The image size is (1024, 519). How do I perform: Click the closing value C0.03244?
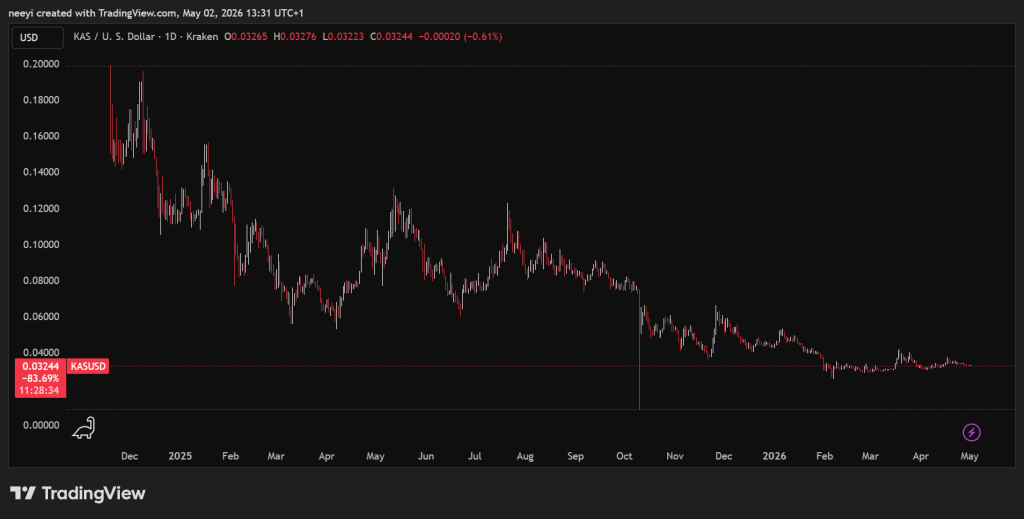[x=391, y=37]
